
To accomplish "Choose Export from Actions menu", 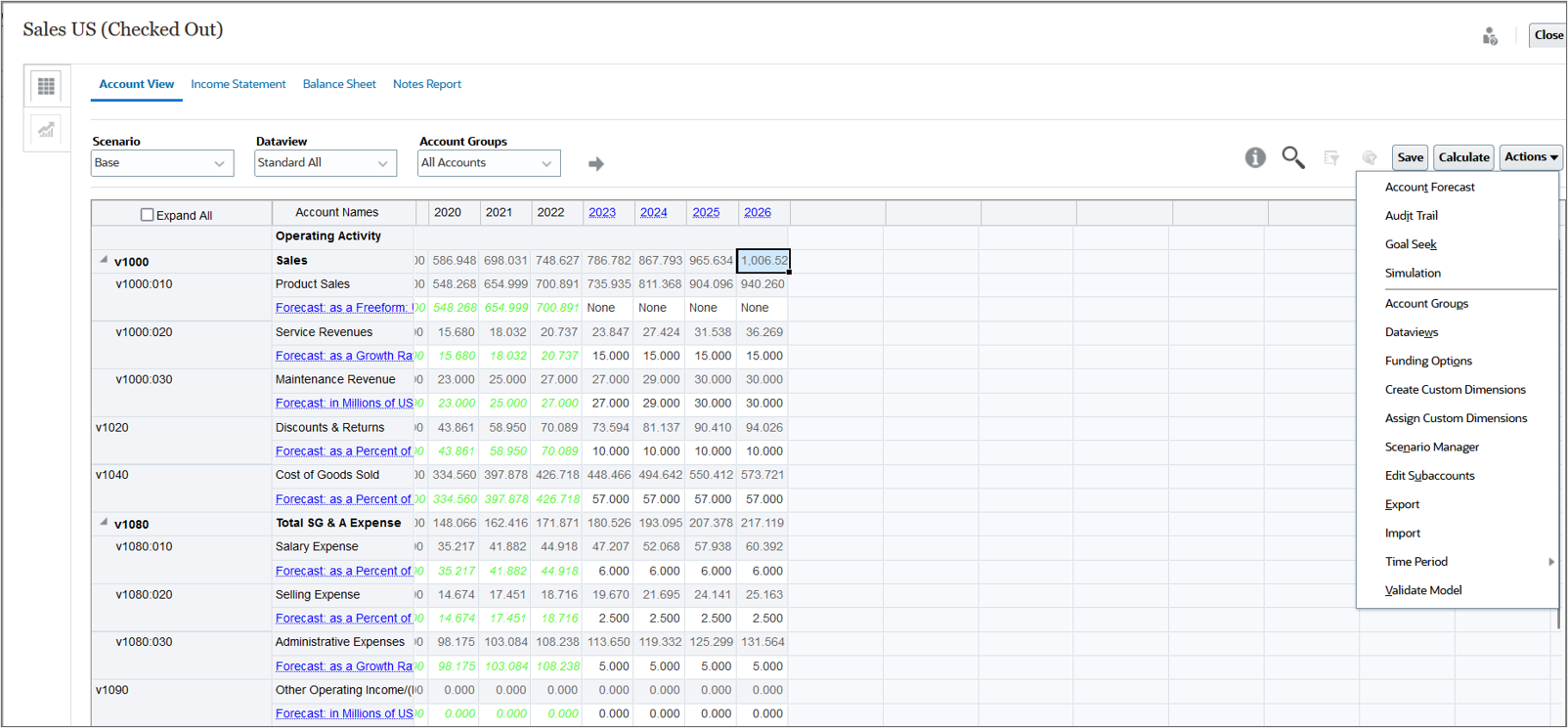I will 1402,504.
